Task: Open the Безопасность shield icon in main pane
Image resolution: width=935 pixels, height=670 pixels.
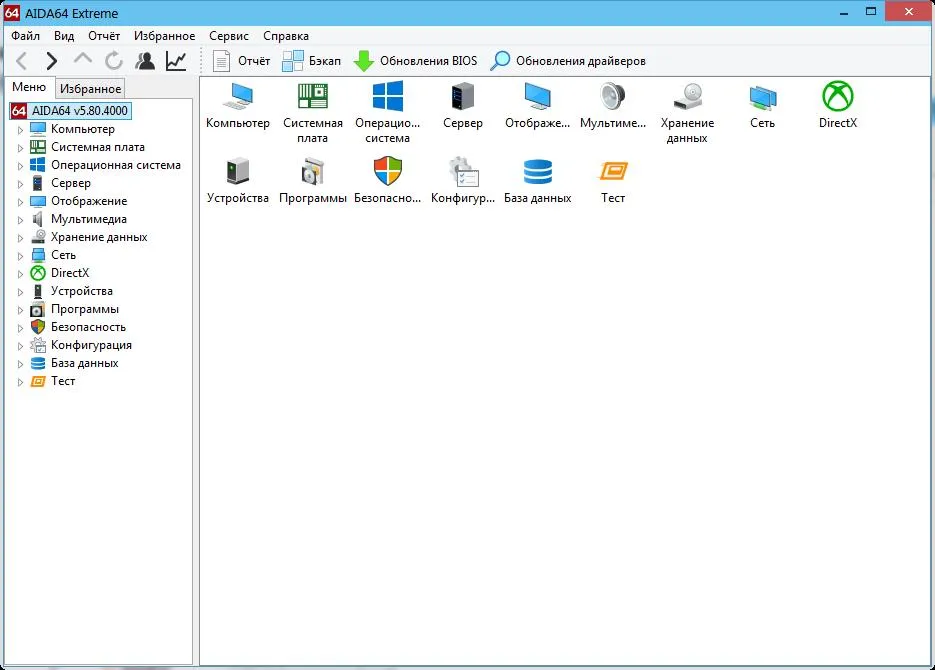Action: [x=388, y=172]
